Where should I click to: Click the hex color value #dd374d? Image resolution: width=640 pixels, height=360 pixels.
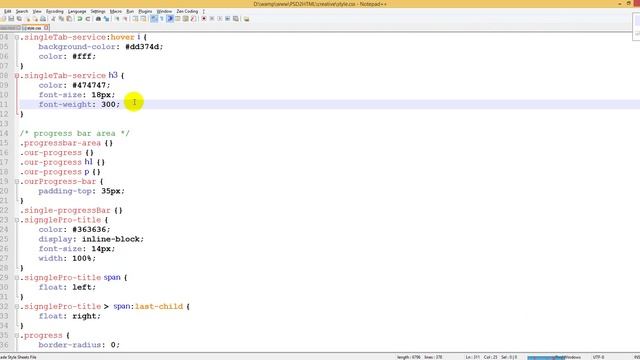(142, 47)
